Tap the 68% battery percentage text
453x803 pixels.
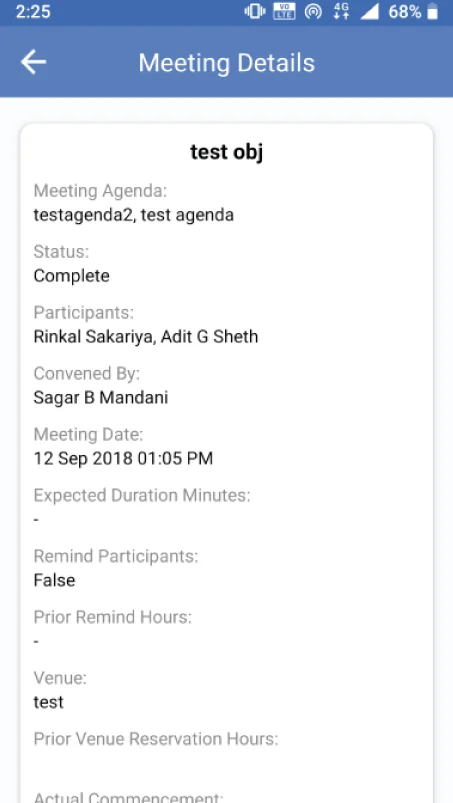coord(405,11)
